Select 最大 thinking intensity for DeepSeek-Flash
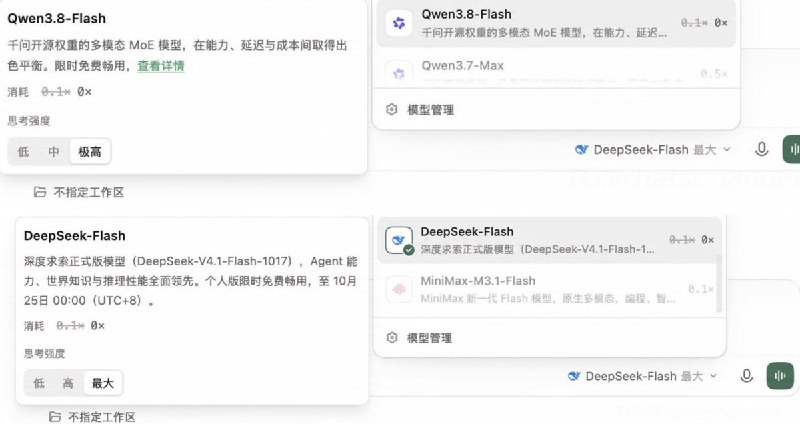The width and height of the screenshot is (800, 424). click(x=103, y=383)
